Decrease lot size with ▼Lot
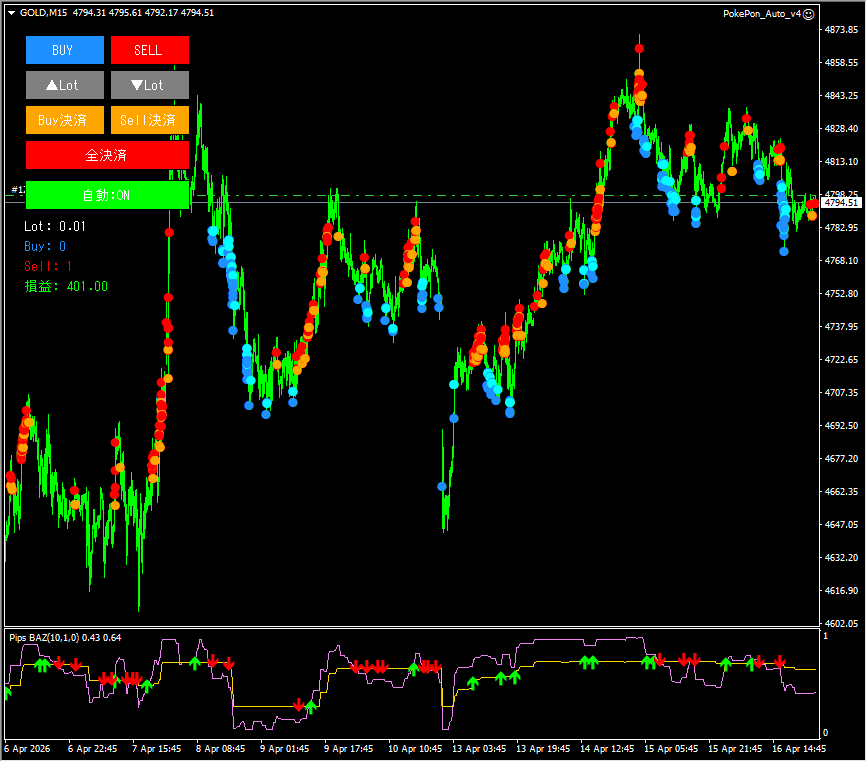Screen dimensions: 867x762 coord(149,85)
